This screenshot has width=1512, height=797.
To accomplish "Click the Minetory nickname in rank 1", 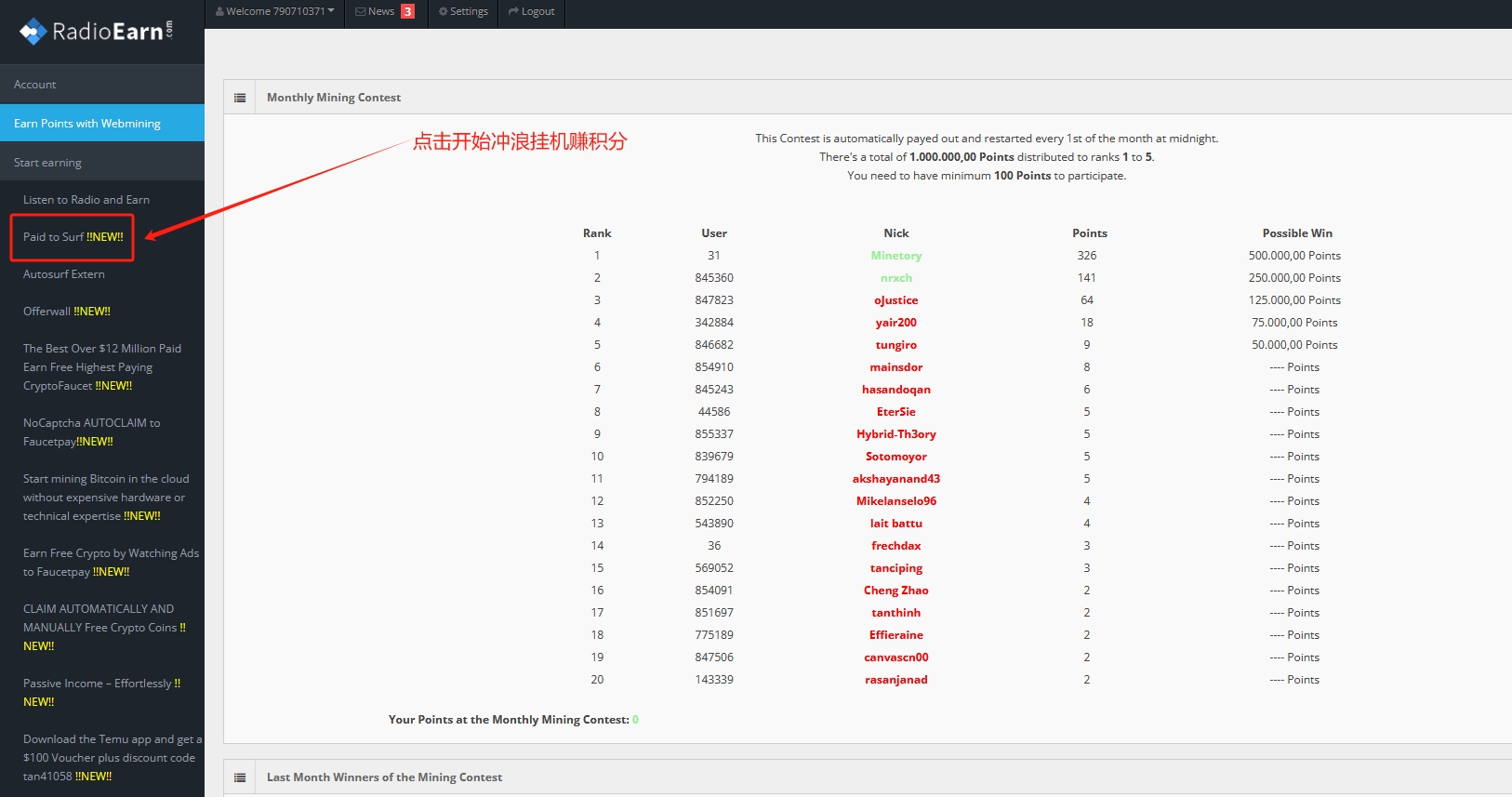I will coord(895,256).
